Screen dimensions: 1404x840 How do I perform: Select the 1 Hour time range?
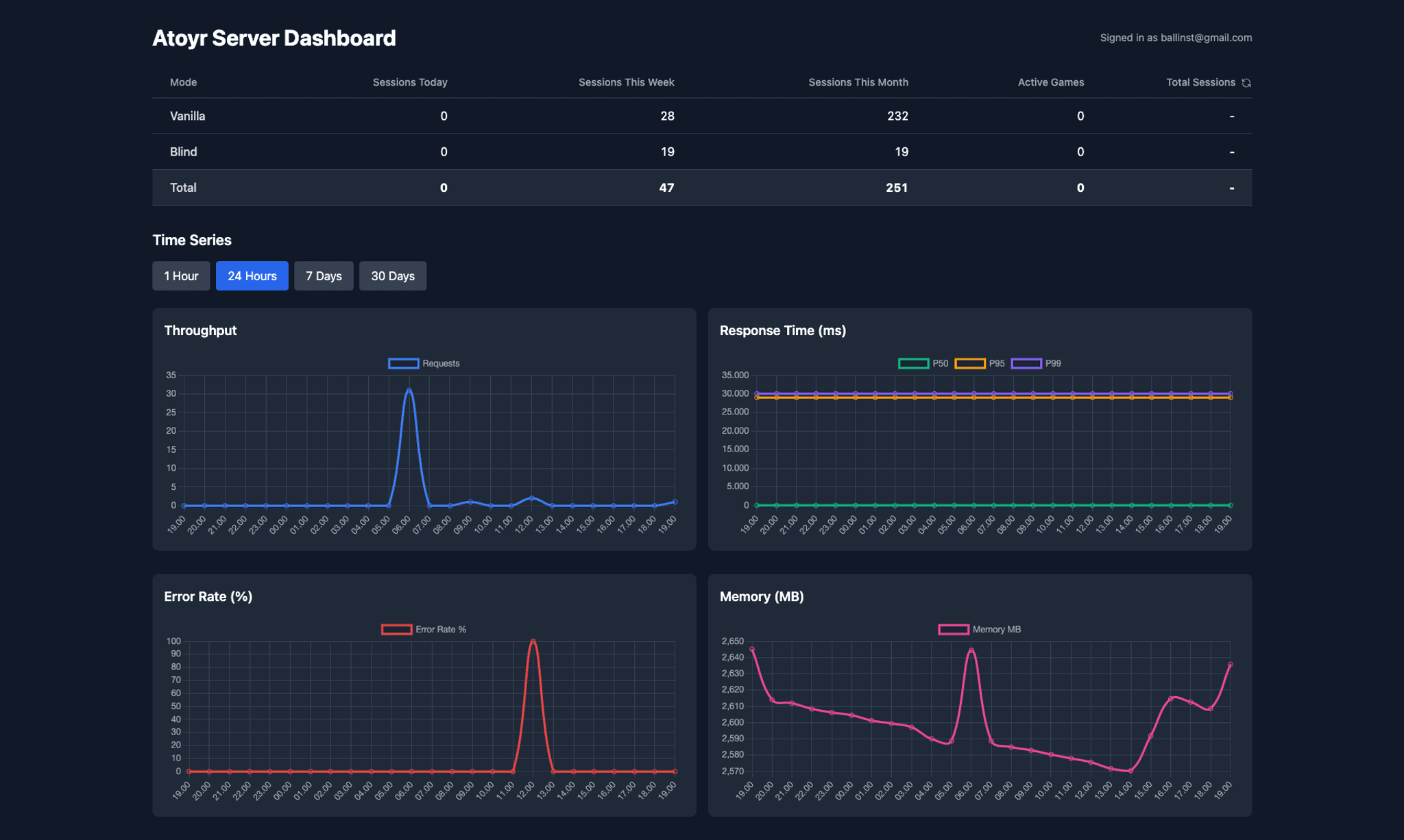click(x=181, y=276)
